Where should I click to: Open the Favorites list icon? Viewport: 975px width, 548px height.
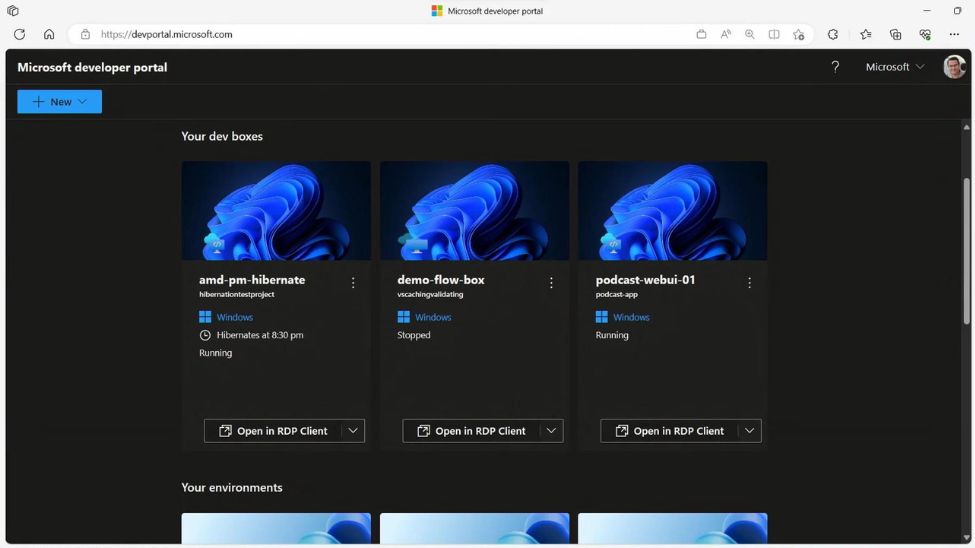(x=866, y=34)
